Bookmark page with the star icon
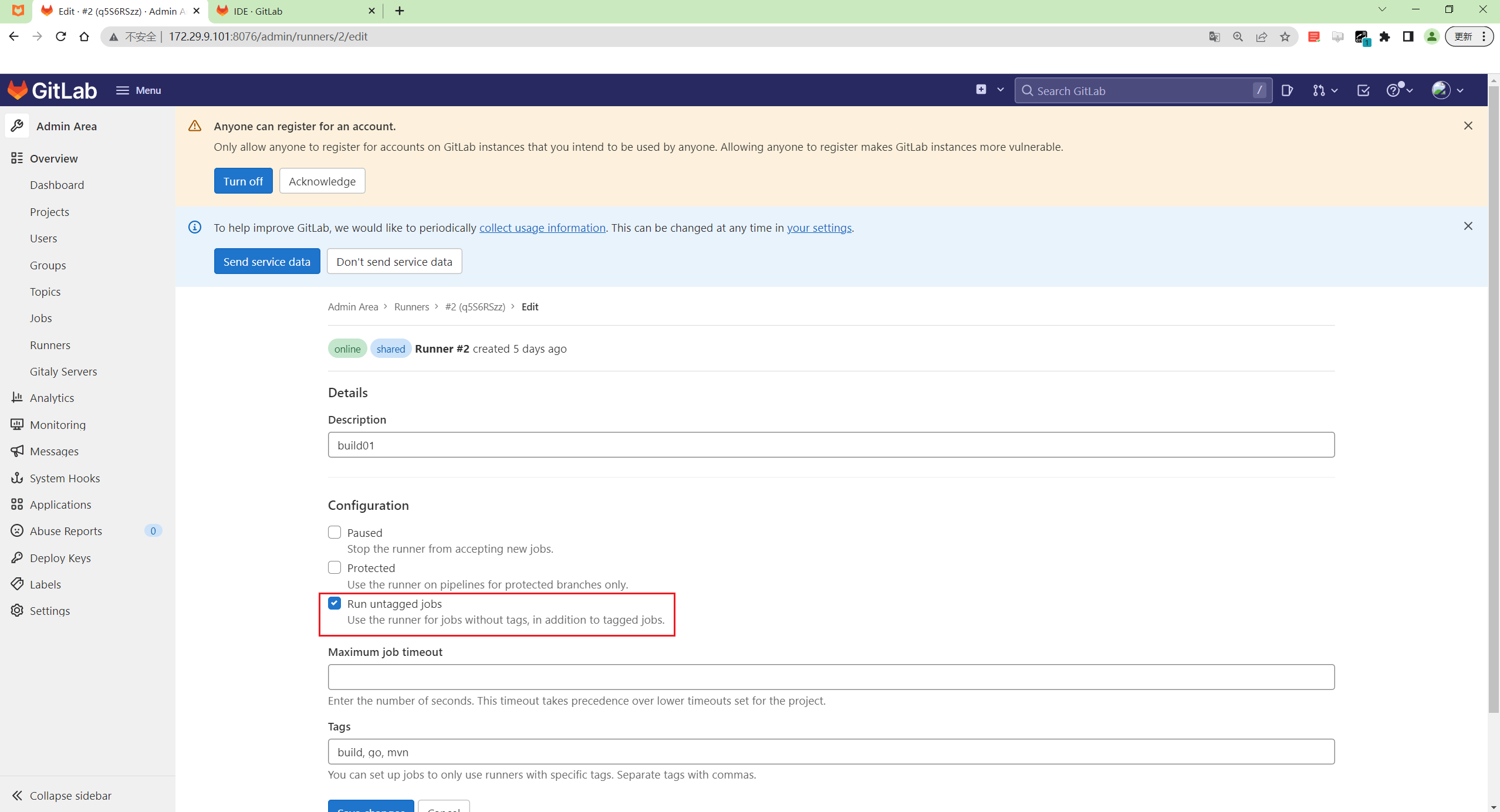This screenshot has width=1500, height=812. point(1285,36)
